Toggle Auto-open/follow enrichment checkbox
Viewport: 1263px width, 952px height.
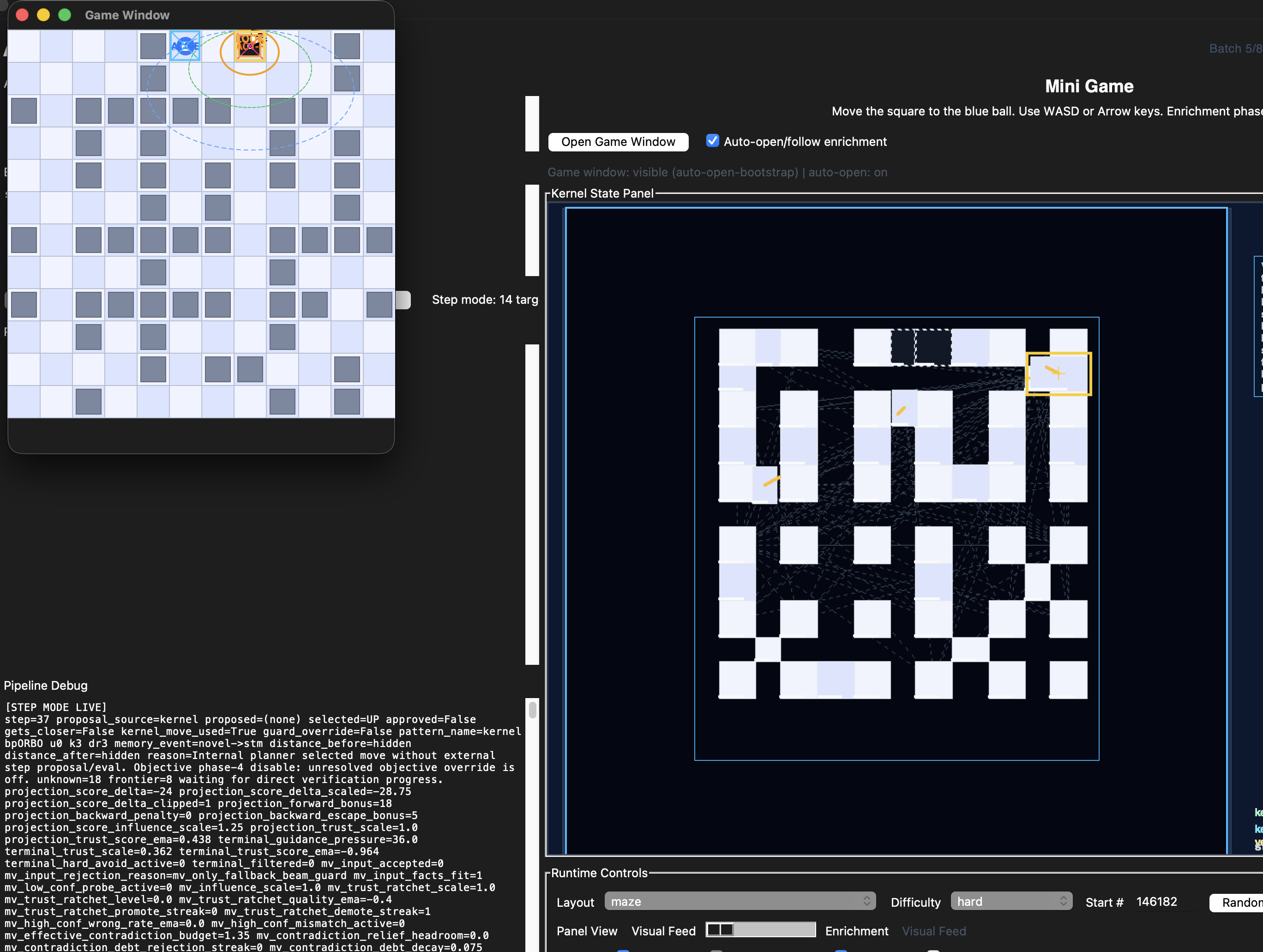pyautogui.click(x=713, y=141)
